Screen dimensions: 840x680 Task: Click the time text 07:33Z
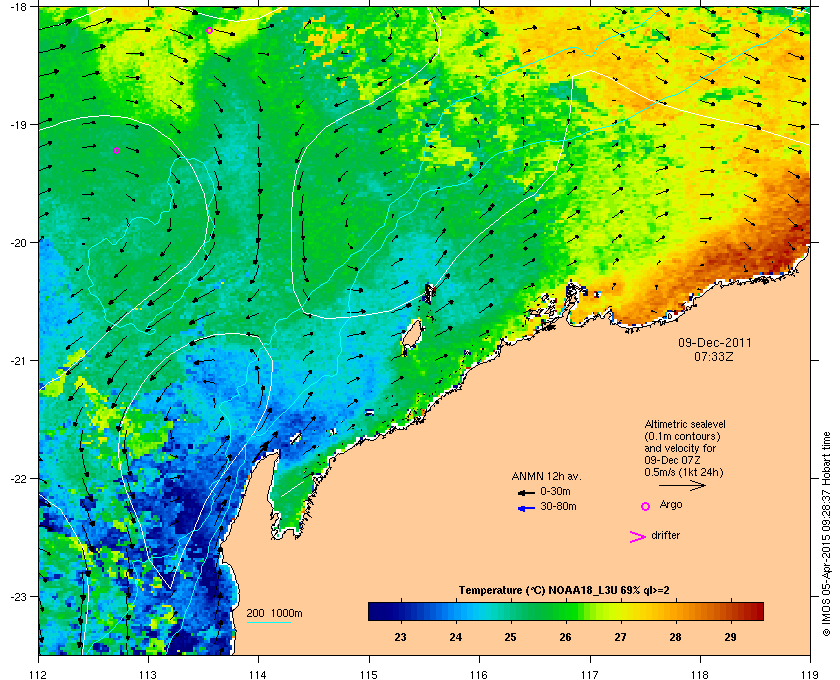pyautogui.click(x=714, y=356)
